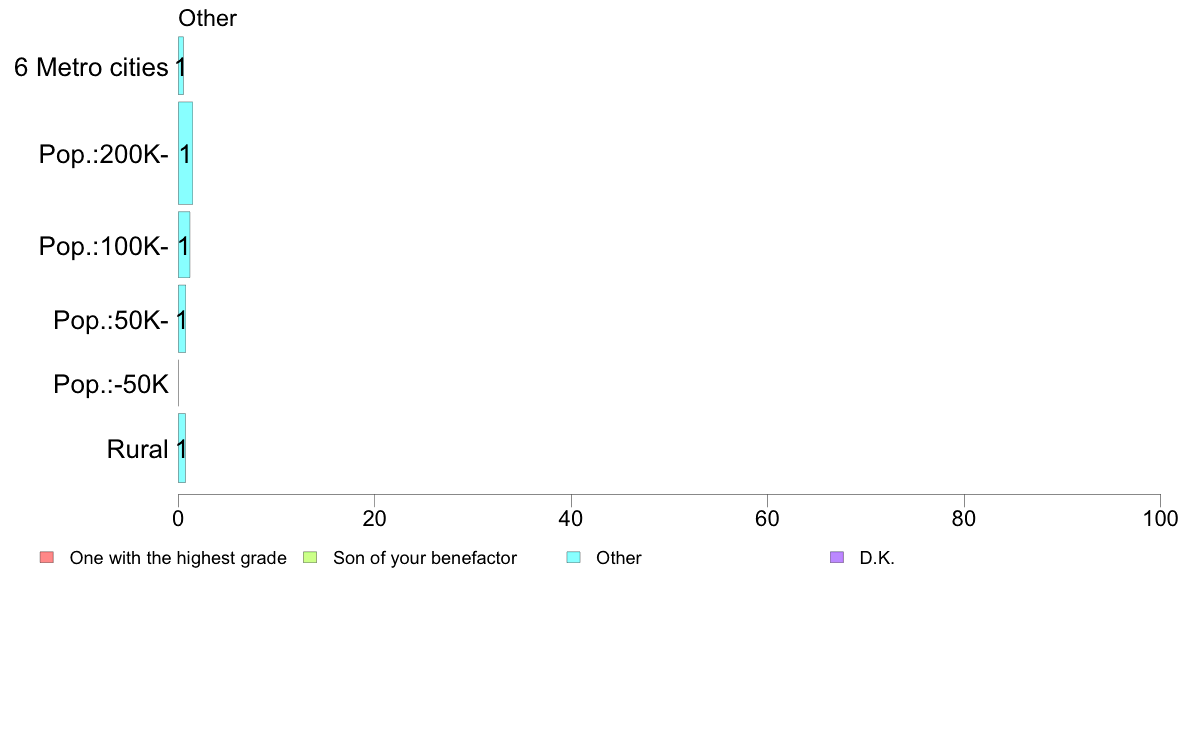Select the 'Pop.:200K-' cyan bar

click(186, 153)
